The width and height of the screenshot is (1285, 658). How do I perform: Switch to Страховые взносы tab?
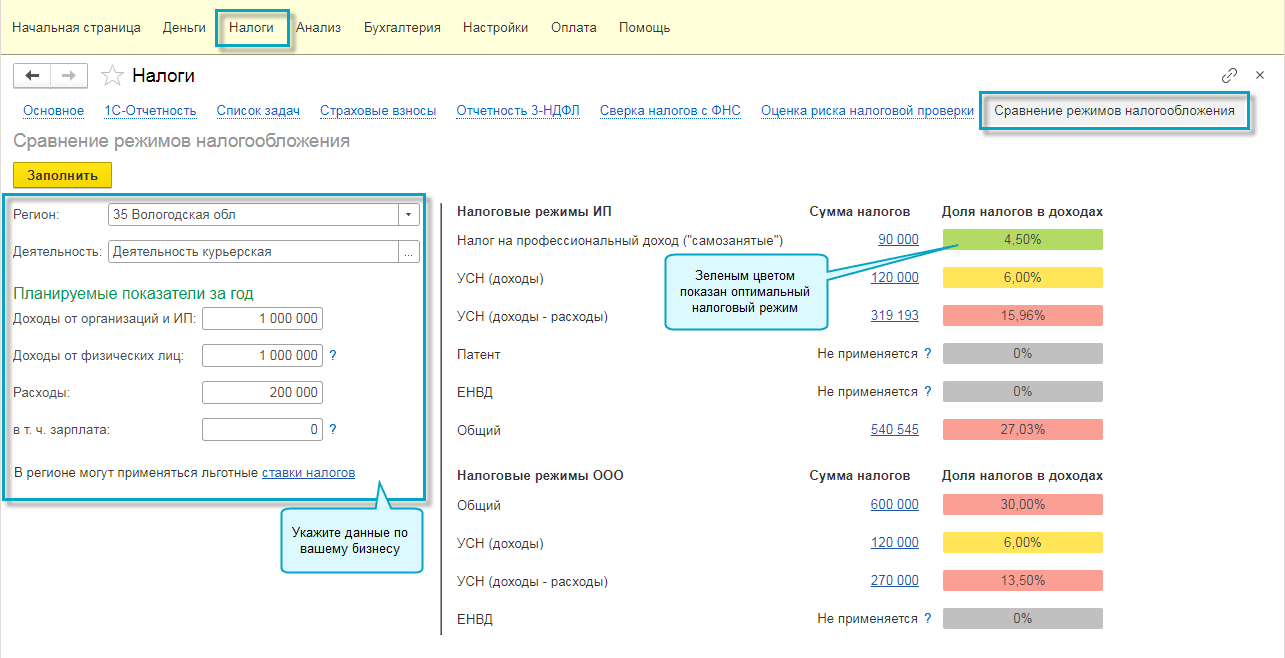coord(378,111)
